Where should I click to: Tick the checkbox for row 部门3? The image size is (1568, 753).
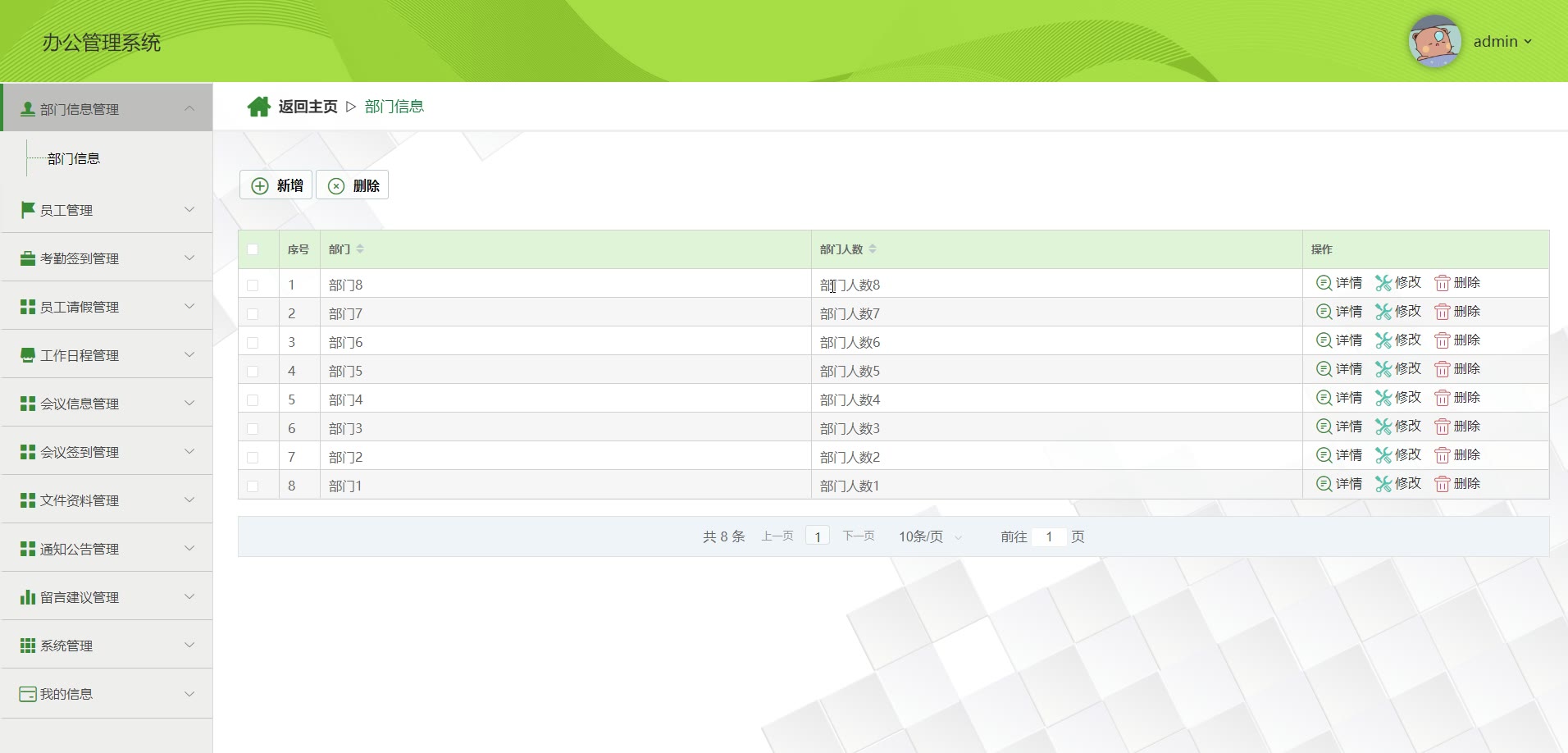[x=253, y=429]
